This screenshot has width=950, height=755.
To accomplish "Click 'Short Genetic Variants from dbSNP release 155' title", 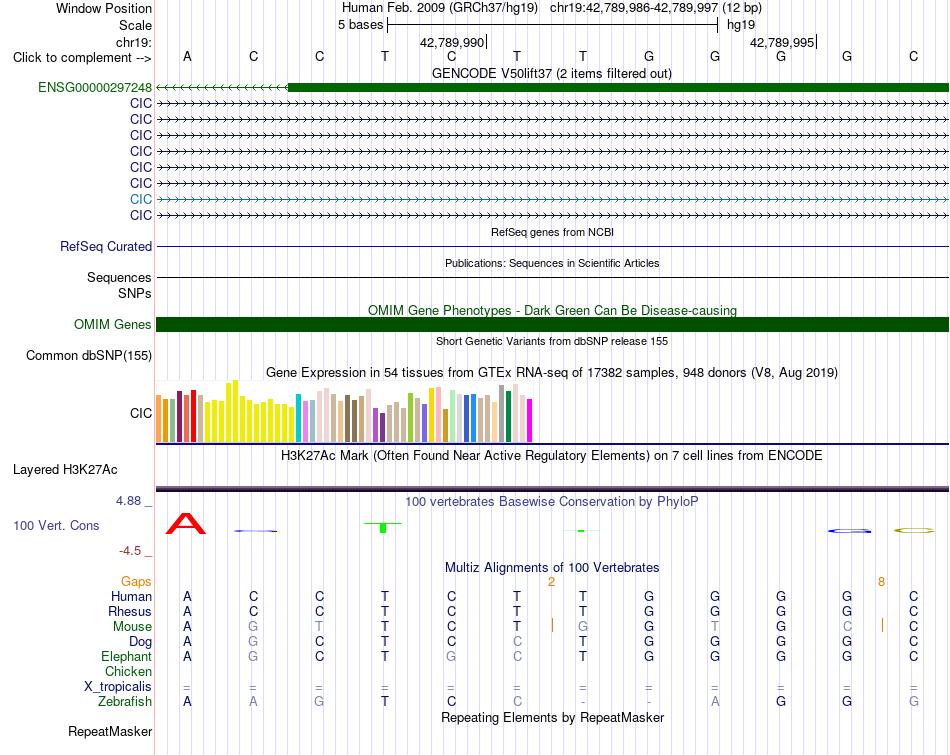I will coord(552,341).
